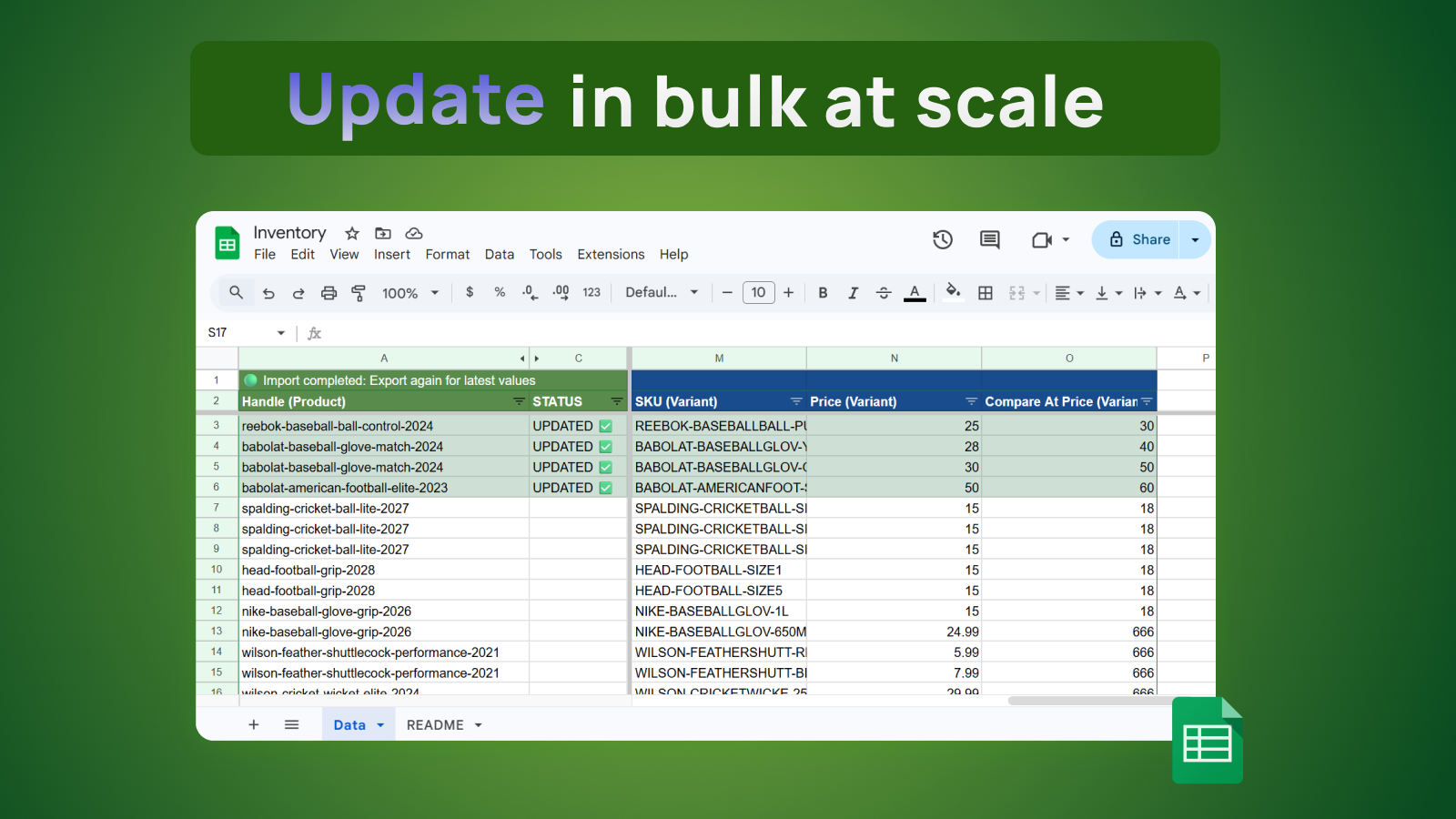Select the Data sheet tab
The image size is (1456, 819).
[359, 724]
